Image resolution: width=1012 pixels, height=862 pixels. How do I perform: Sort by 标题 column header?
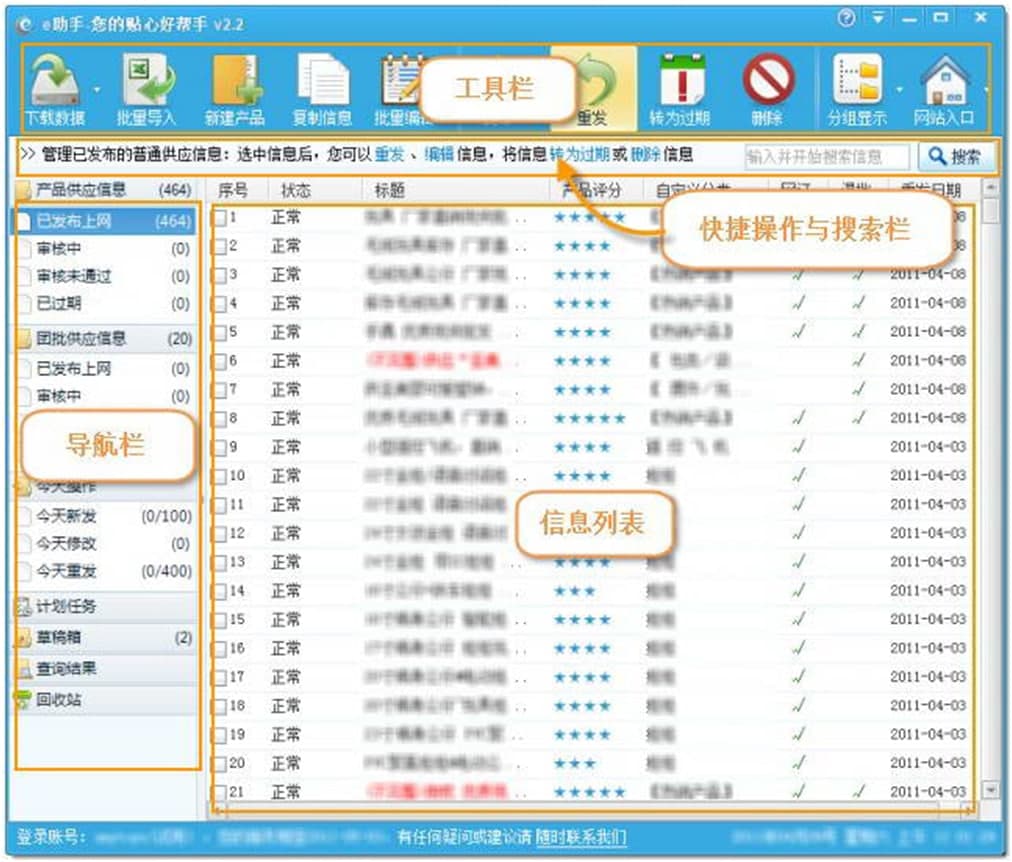coord(389,190)
